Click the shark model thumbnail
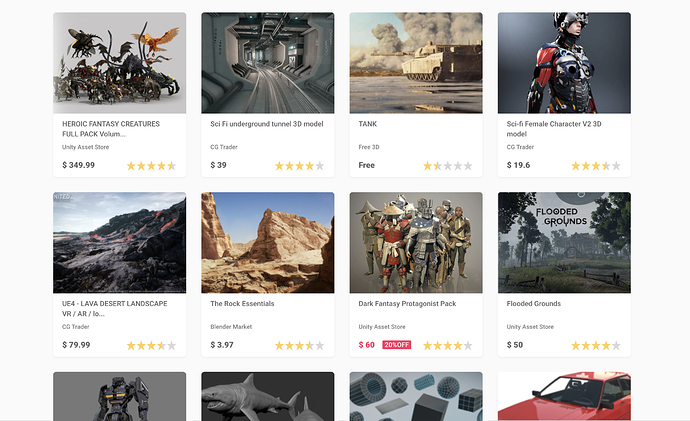The width and height of the screenshot is (690, 421). click(267, 397)
